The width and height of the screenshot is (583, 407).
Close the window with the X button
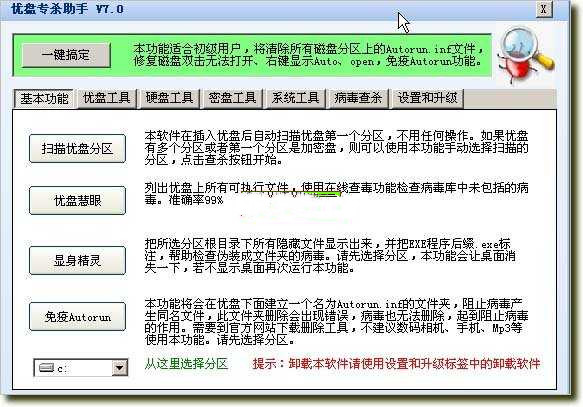pos(544,9)
